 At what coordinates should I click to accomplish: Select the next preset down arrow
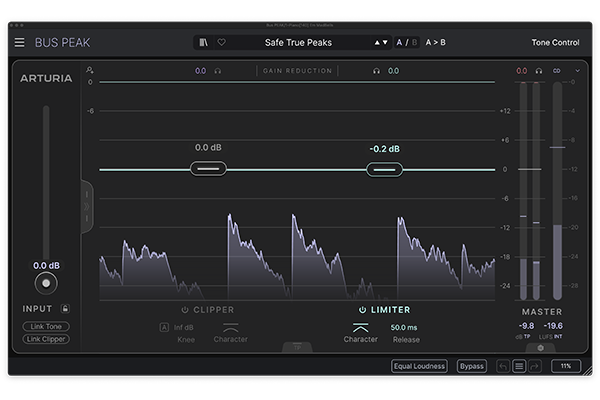tap(385, 42)
